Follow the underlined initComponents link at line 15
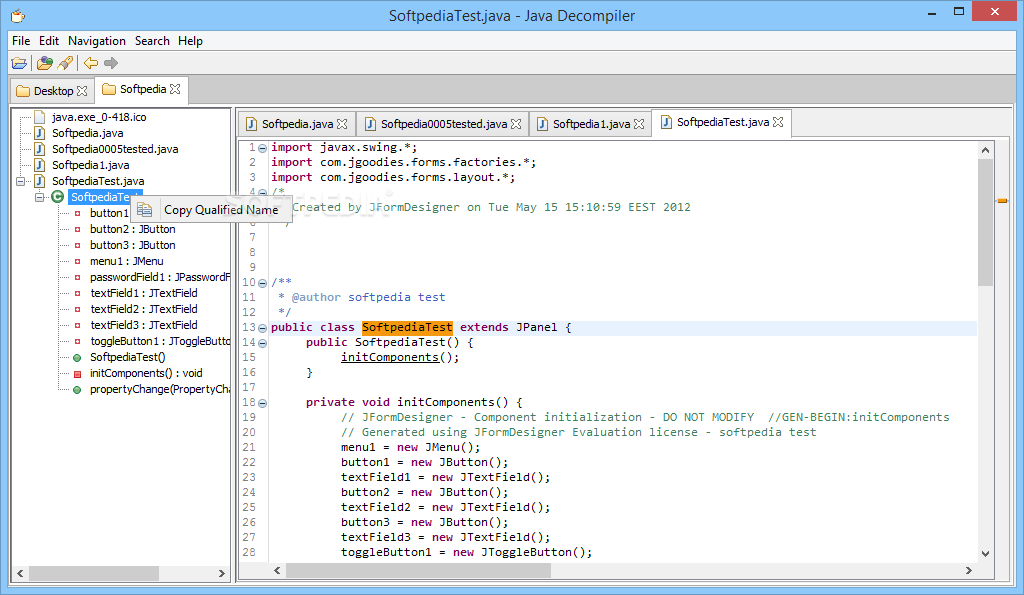Screen dimensions: 1024x595 (390, 357)
